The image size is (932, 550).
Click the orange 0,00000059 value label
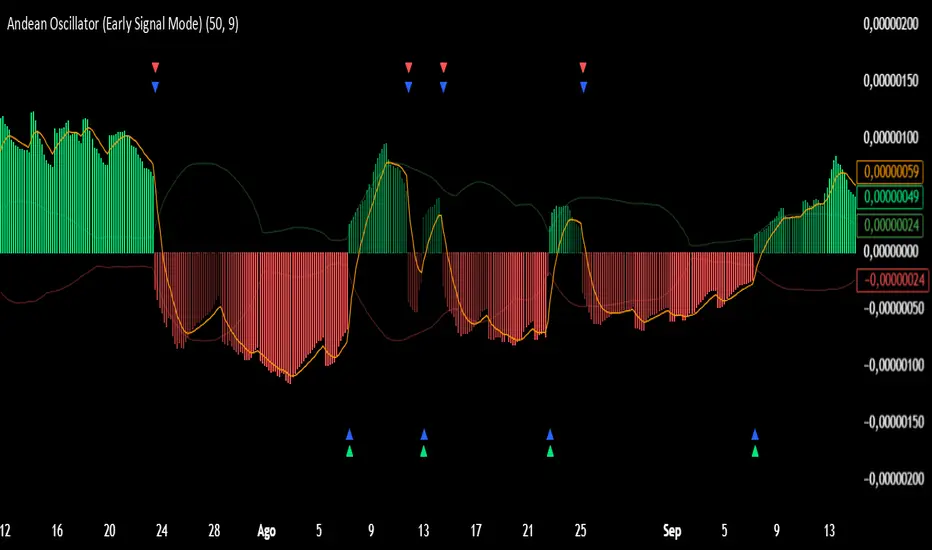890,172
